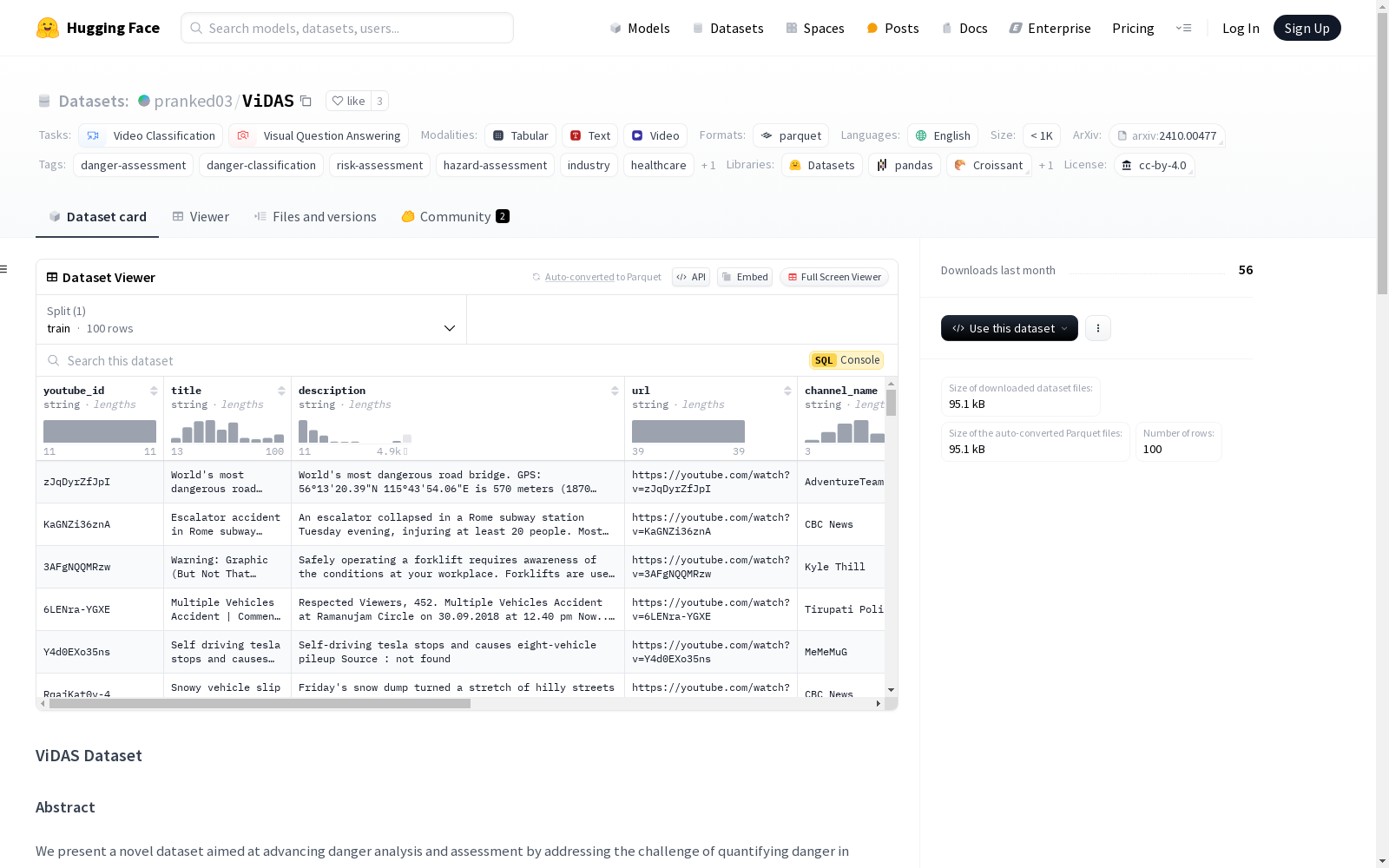The width and height of the screenshot is (1389, 868).
Task: Open the Docs page
Action: [964, 28]
